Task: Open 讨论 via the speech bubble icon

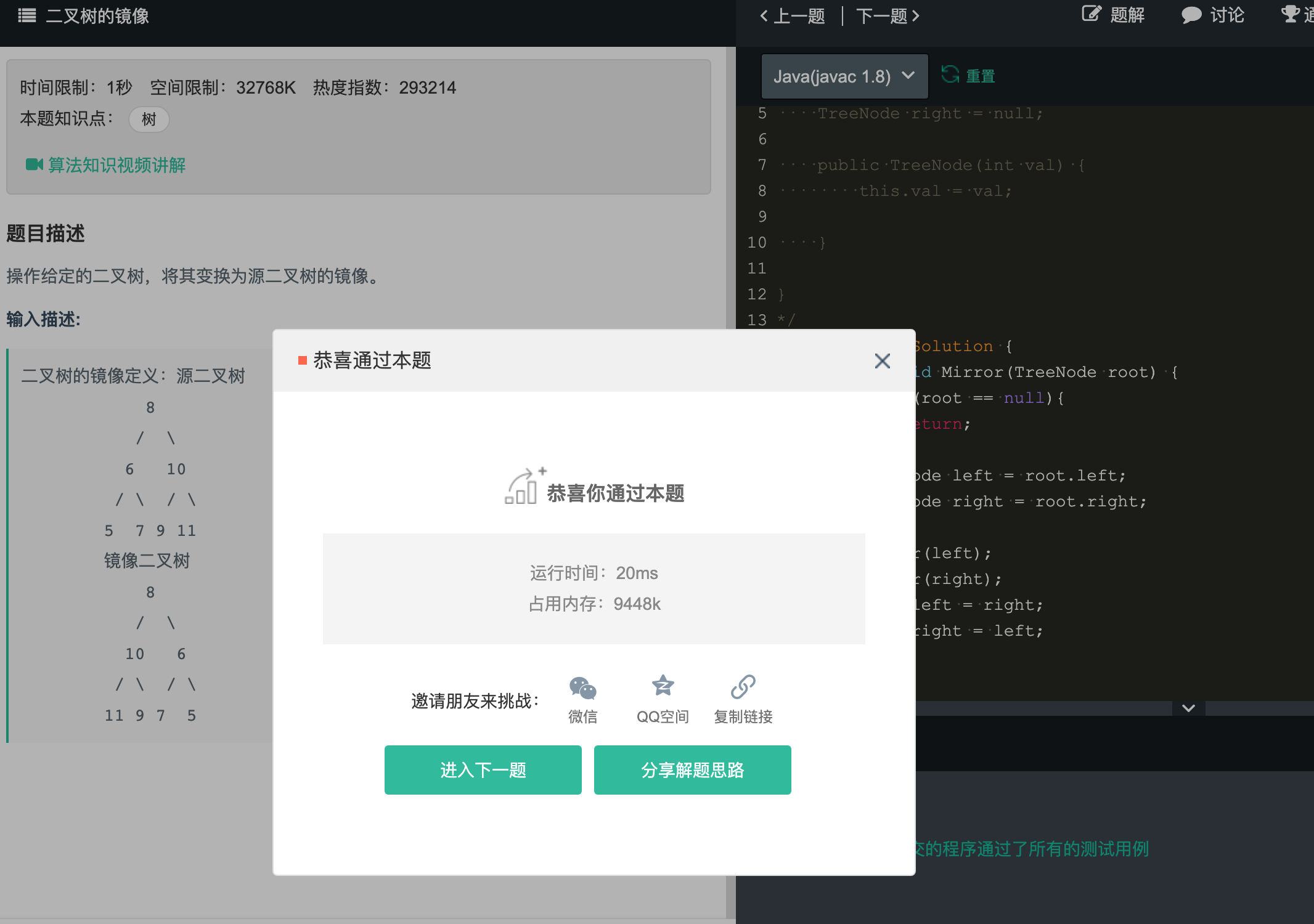Action: pos(1191,15)
